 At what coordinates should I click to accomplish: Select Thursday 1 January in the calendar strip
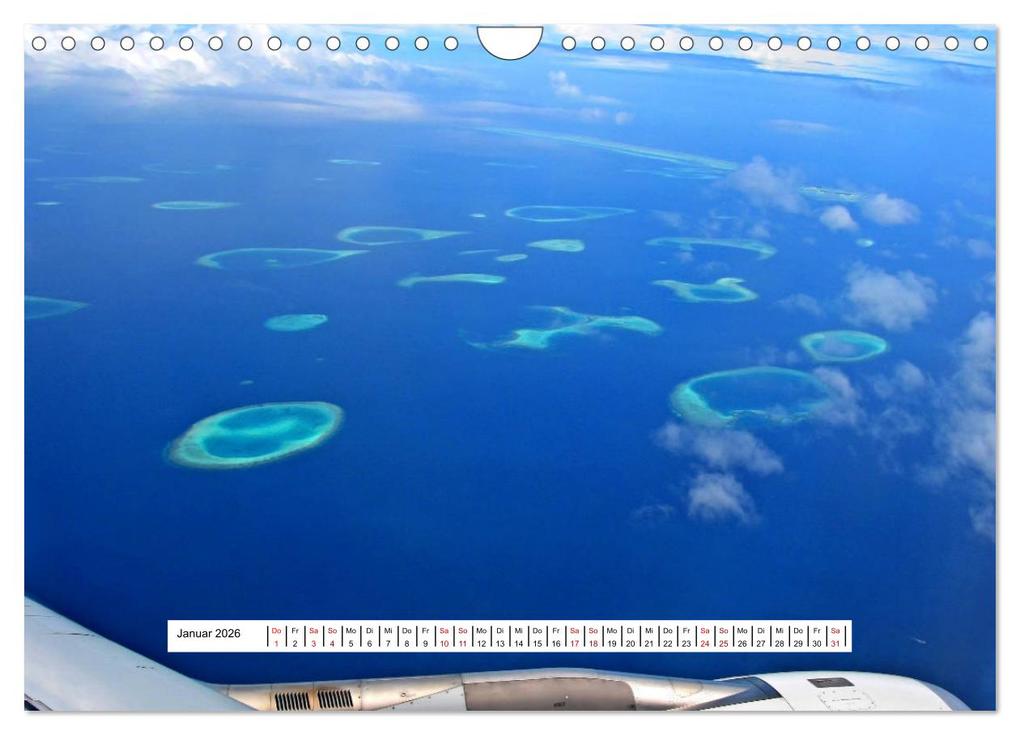[x=277, y=637]
